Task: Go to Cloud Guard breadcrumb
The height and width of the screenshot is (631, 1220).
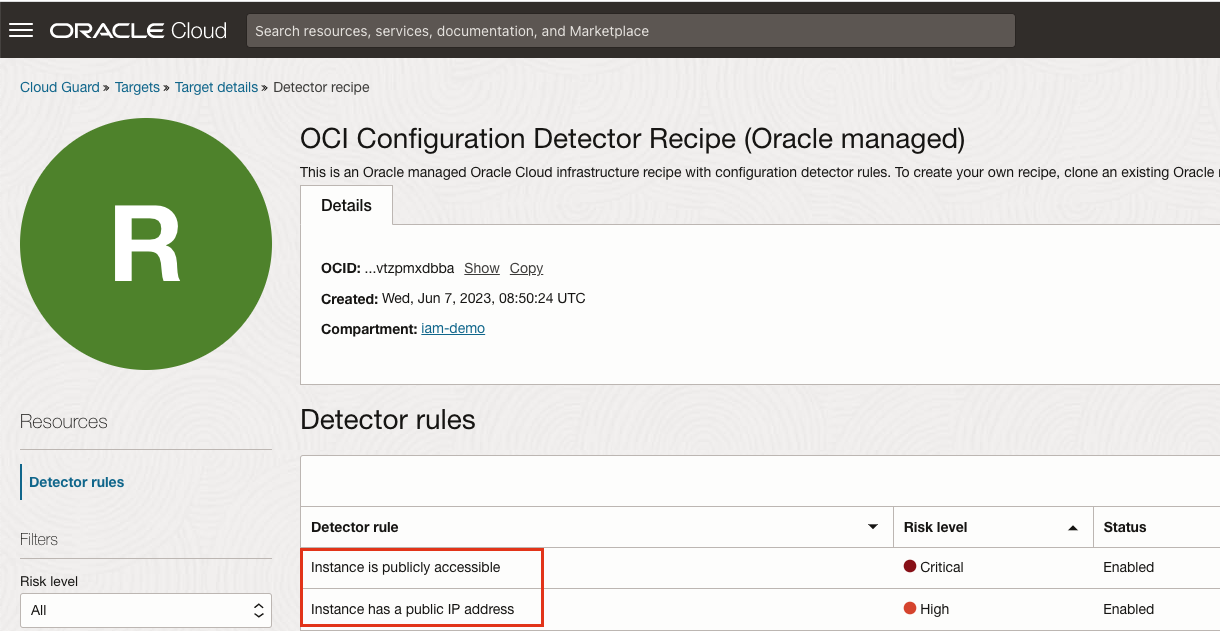Action: [x=60, y=87]
